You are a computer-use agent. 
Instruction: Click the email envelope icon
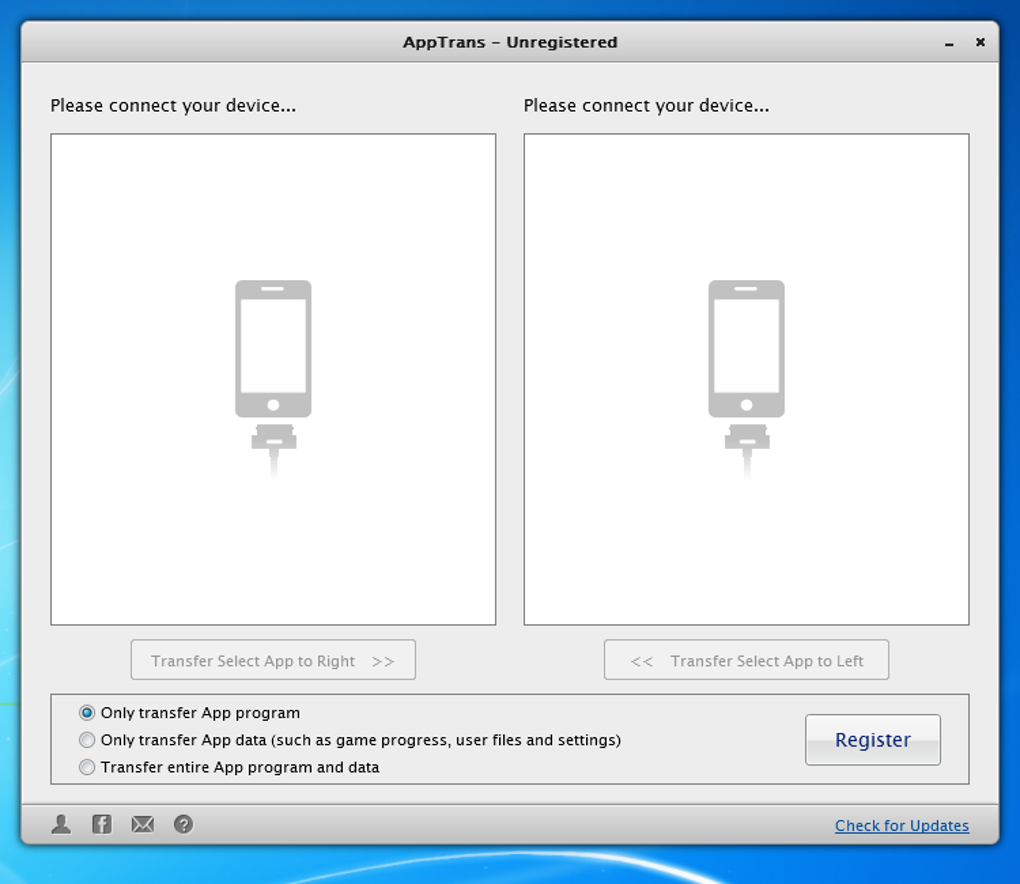pos(142,825)
